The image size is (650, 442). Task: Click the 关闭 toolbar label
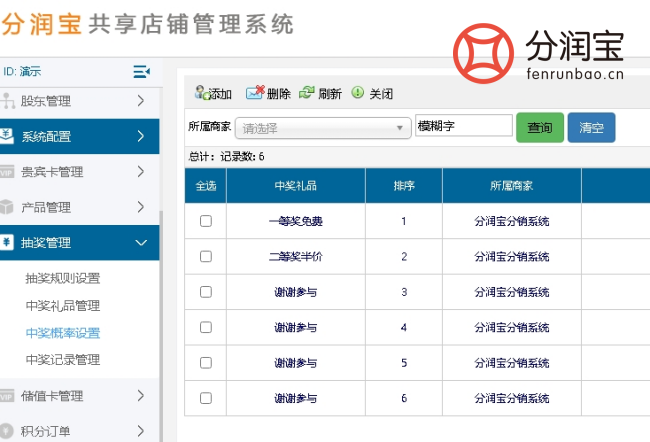coord(381,94)
